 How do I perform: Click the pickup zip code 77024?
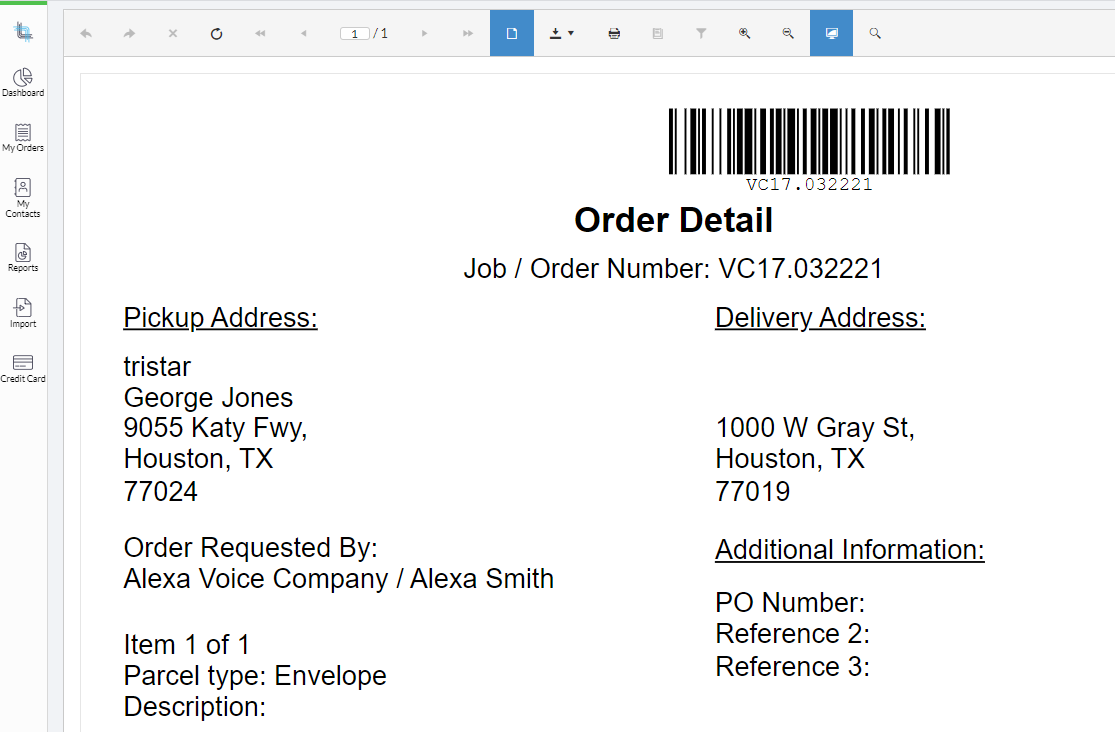161,492
